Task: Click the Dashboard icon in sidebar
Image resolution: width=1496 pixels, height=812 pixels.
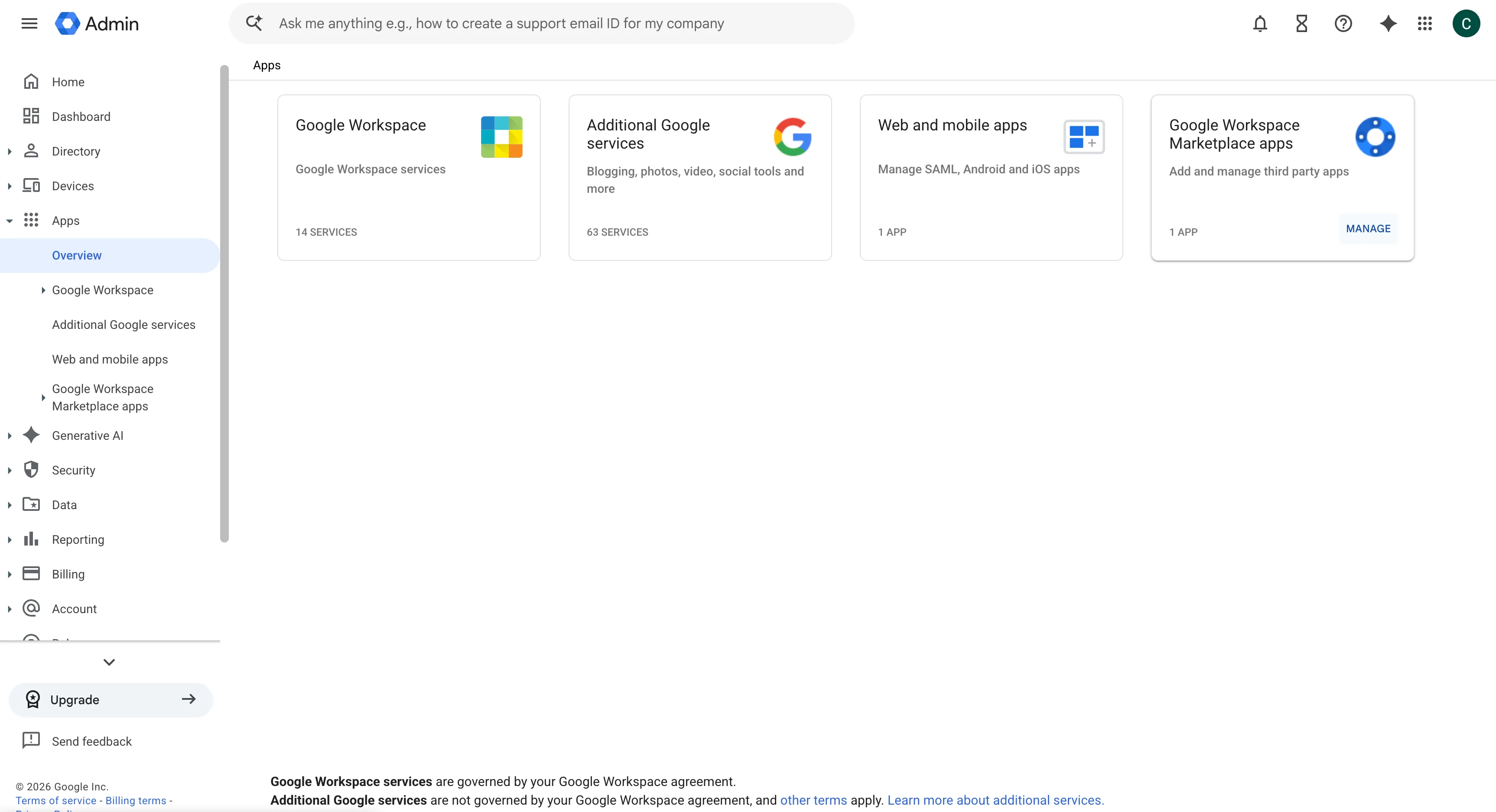Action: point(31,116)
